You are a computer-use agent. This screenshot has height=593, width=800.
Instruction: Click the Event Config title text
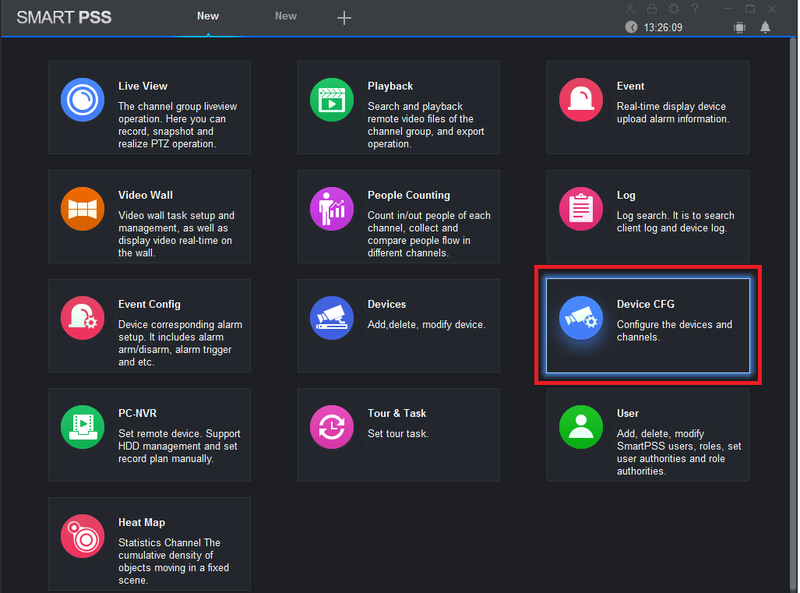149,304
